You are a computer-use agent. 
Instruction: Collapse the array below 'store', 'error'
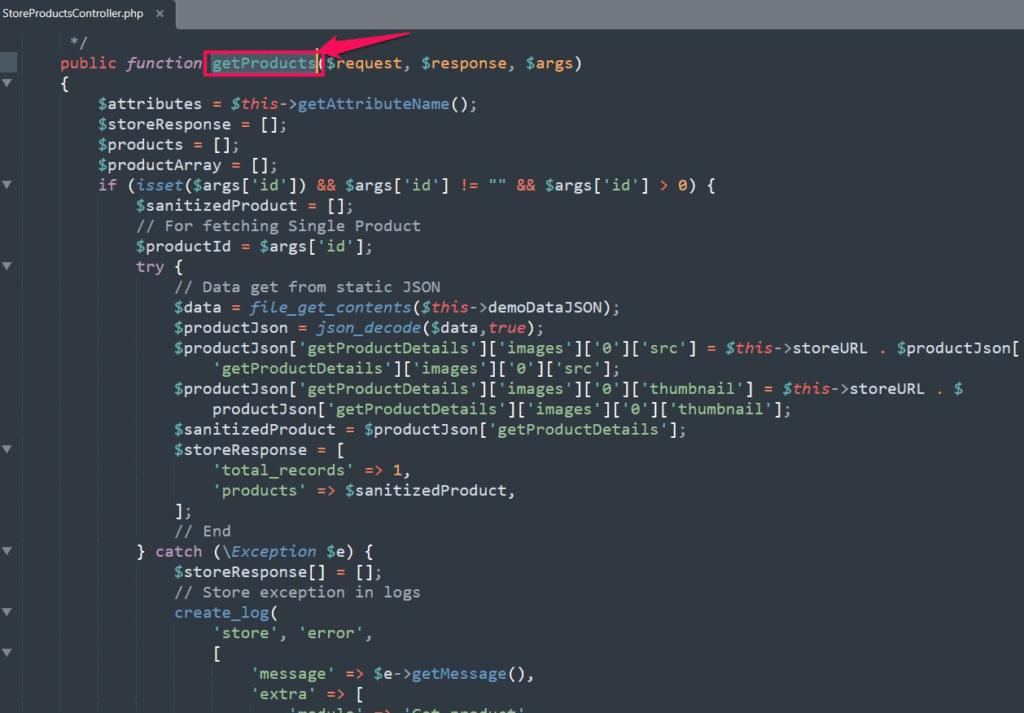pos(7,653)
